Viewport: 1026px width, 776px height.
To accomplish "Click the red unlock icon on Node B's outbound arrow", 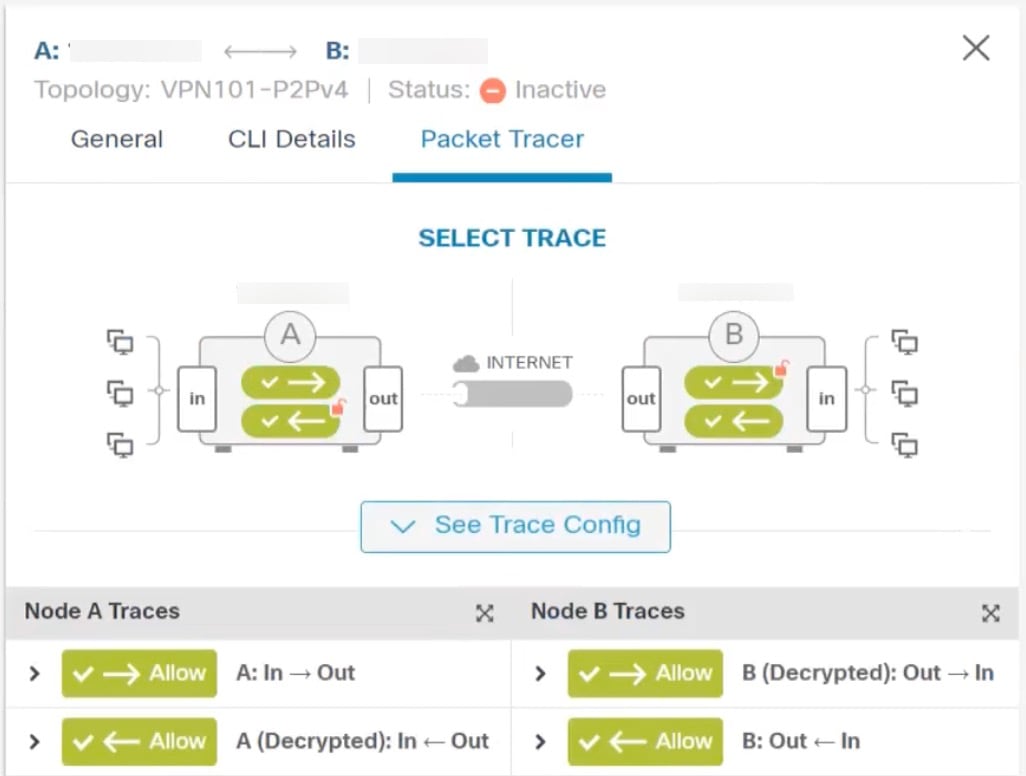I will click(780, 368).
